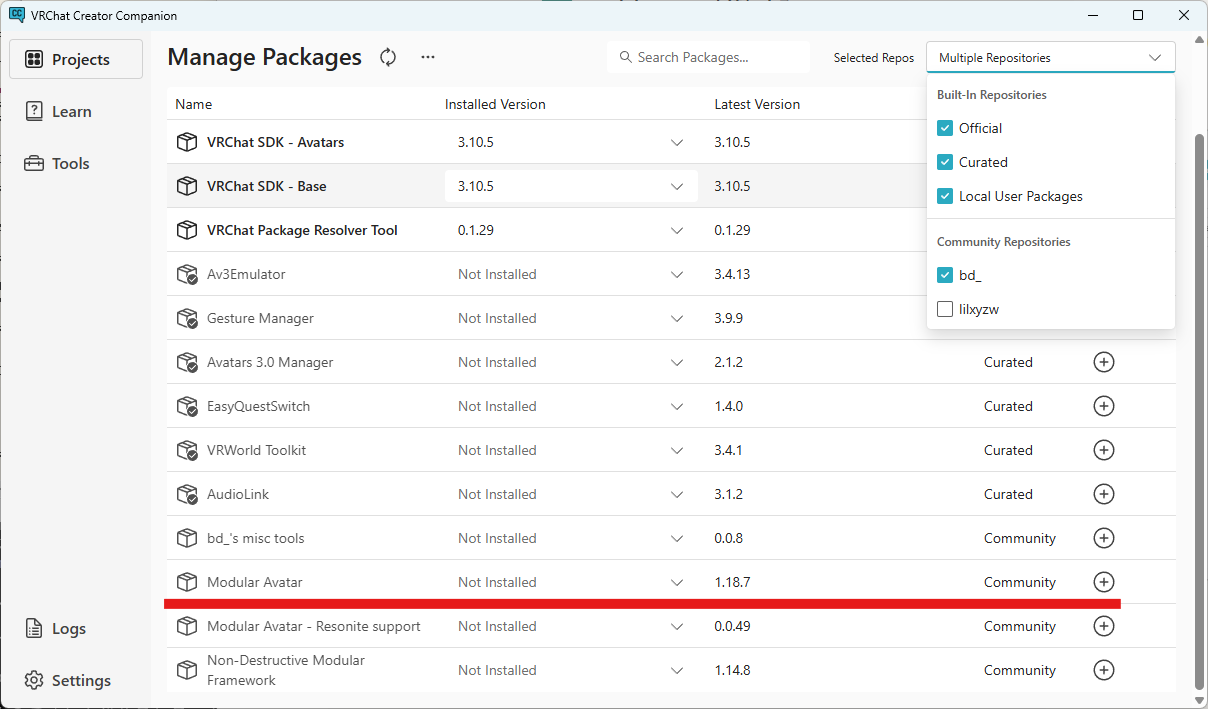
Task: Click the VRChat Creator Companion app icon
Action: click(x=17, y=15)
